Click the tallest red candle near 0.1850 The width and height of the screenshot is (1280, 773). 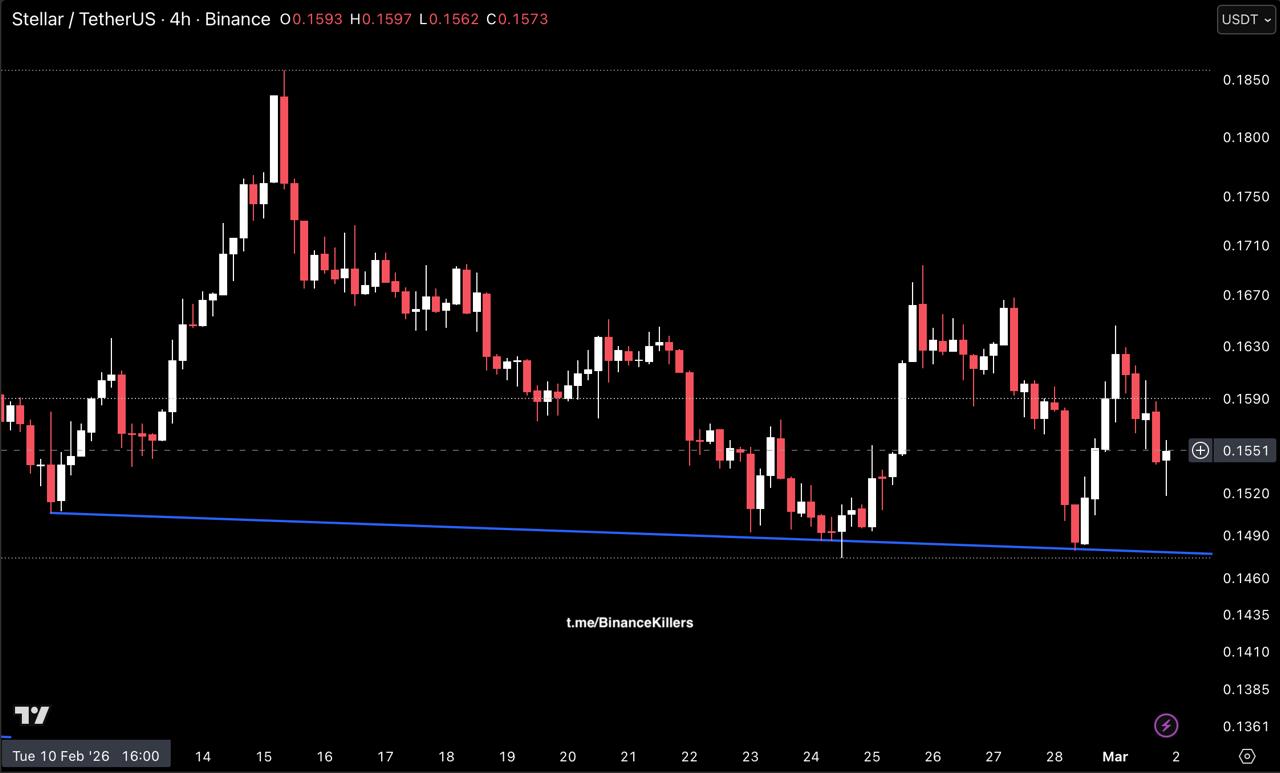[x=284, y=140]
